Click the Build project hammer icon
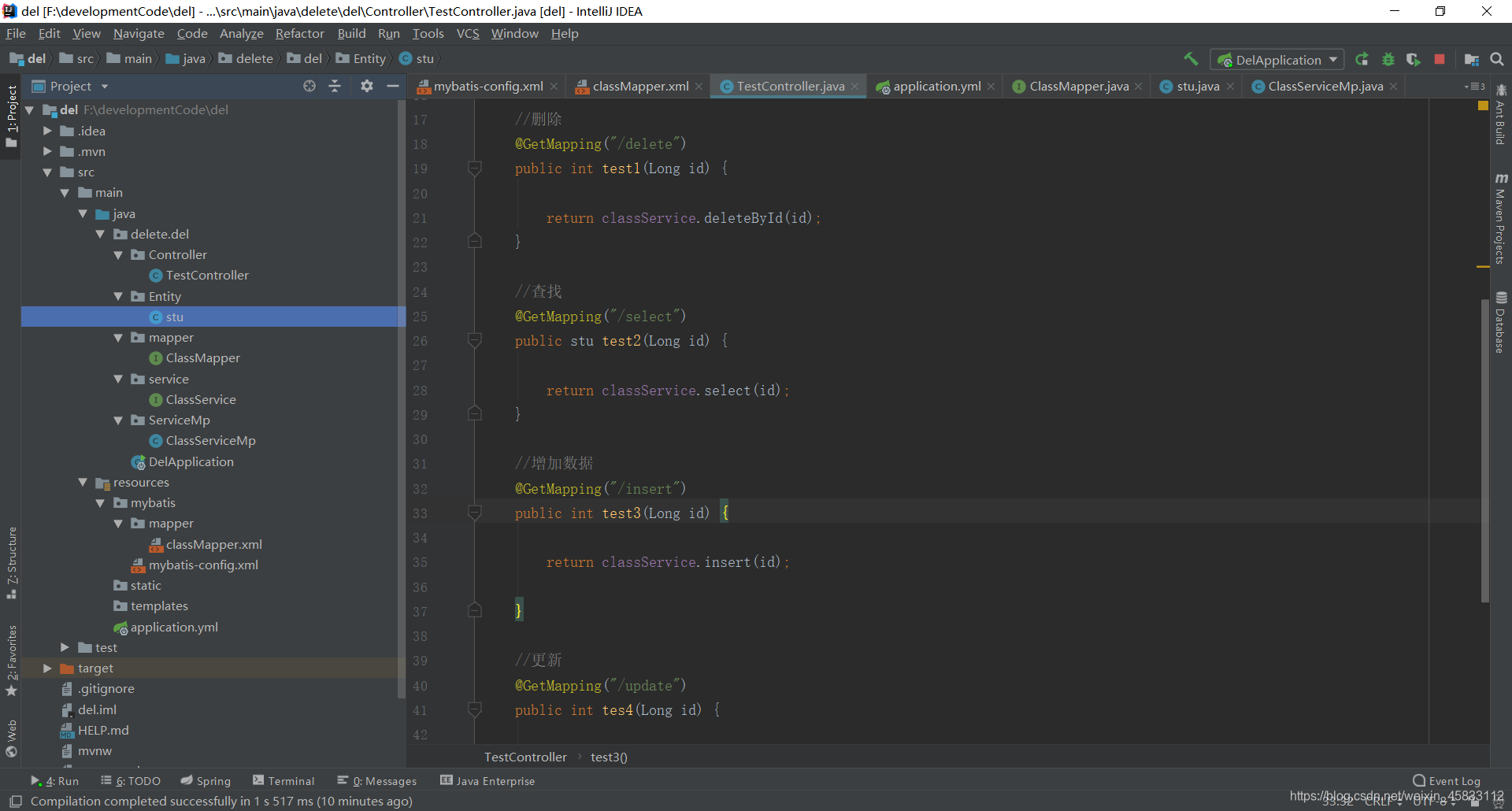The width and height of the screenshot is (1512, 811). coord(1191,59)
